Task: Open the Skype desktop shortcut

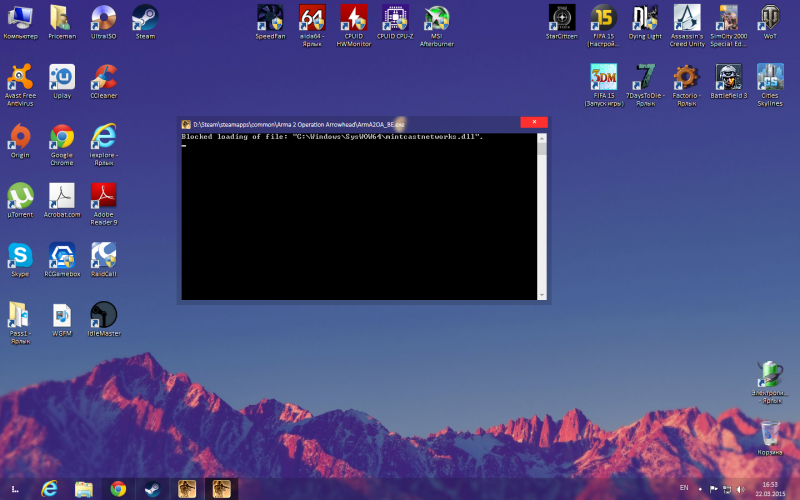Action: point(20,255)
